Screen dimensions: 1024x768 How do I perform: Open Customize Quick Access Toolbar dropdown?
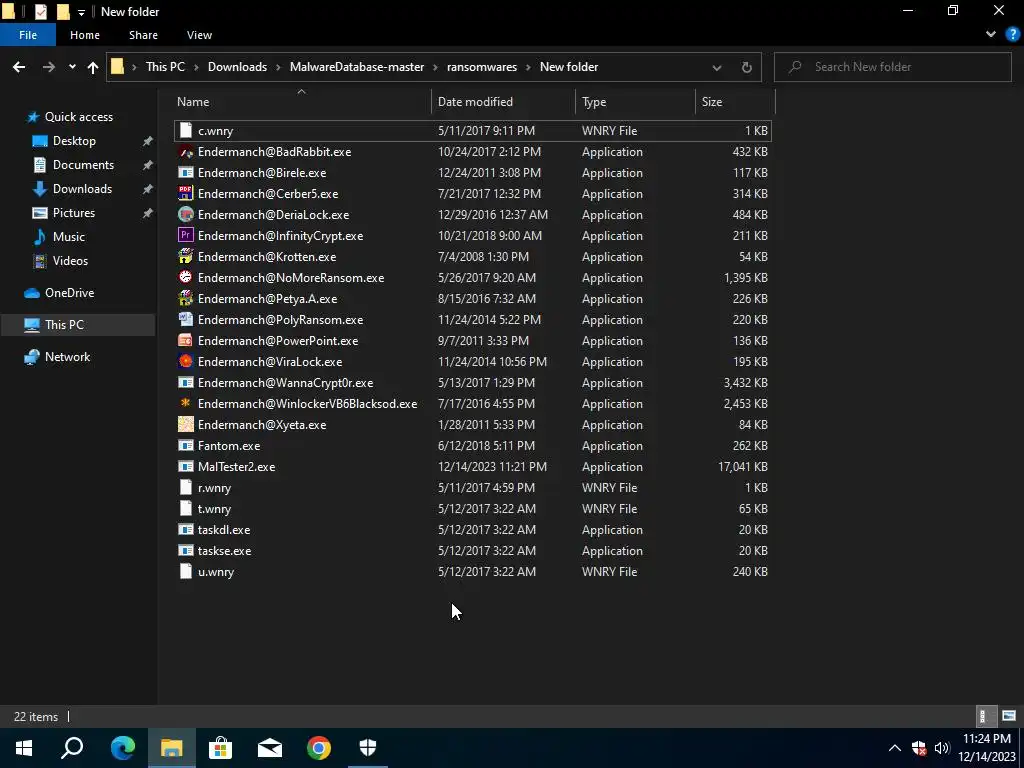tap(81, 12)
